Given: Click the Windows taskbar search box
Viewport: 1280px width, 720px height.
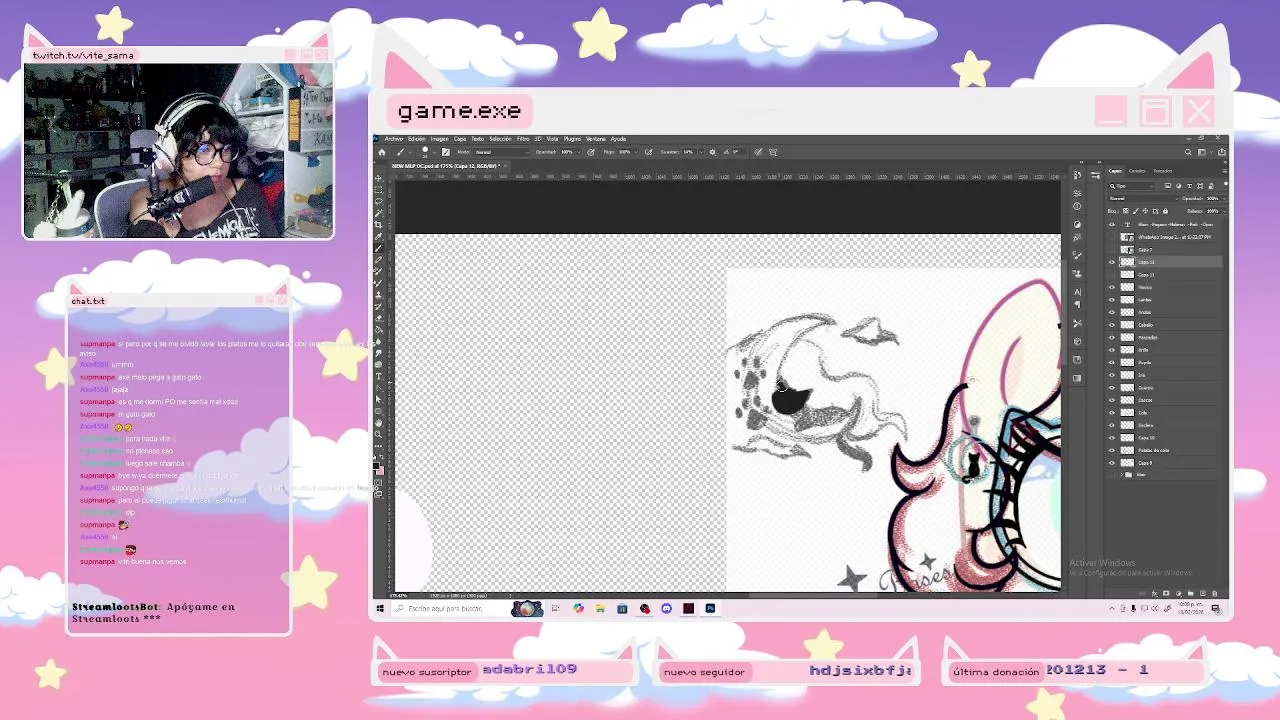Looking at the screenshot, I should point(452,608).
